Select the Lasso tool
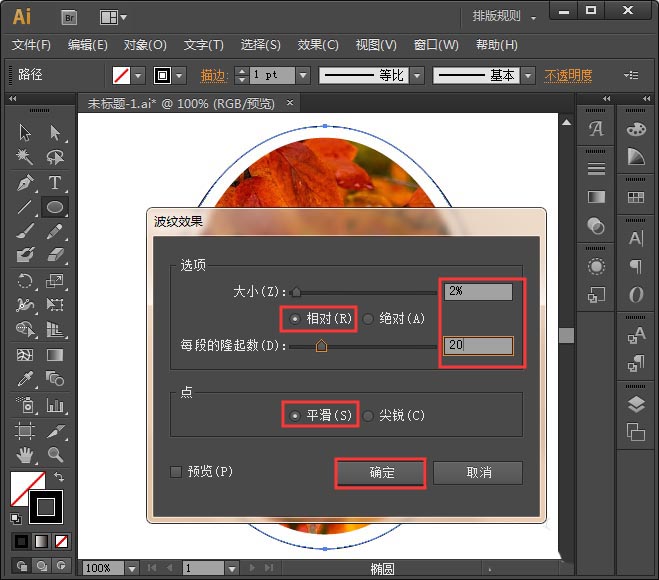The image size is (659, 580). [55, 157]
